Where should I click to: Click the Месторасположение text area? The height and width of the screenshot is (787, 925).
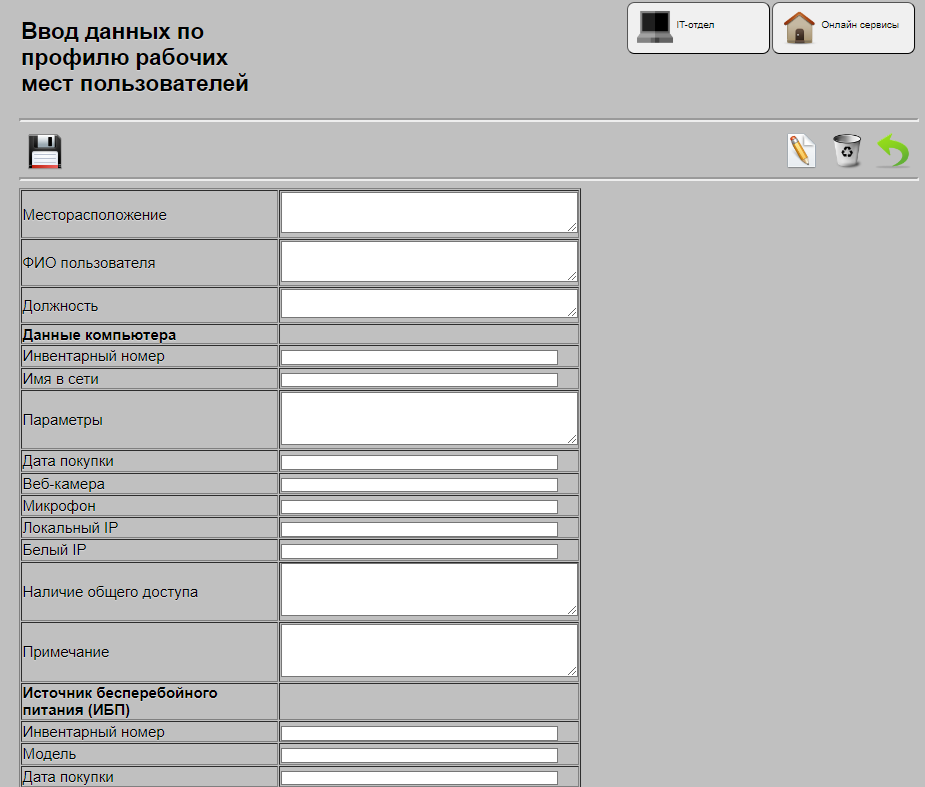click(428, 213)
